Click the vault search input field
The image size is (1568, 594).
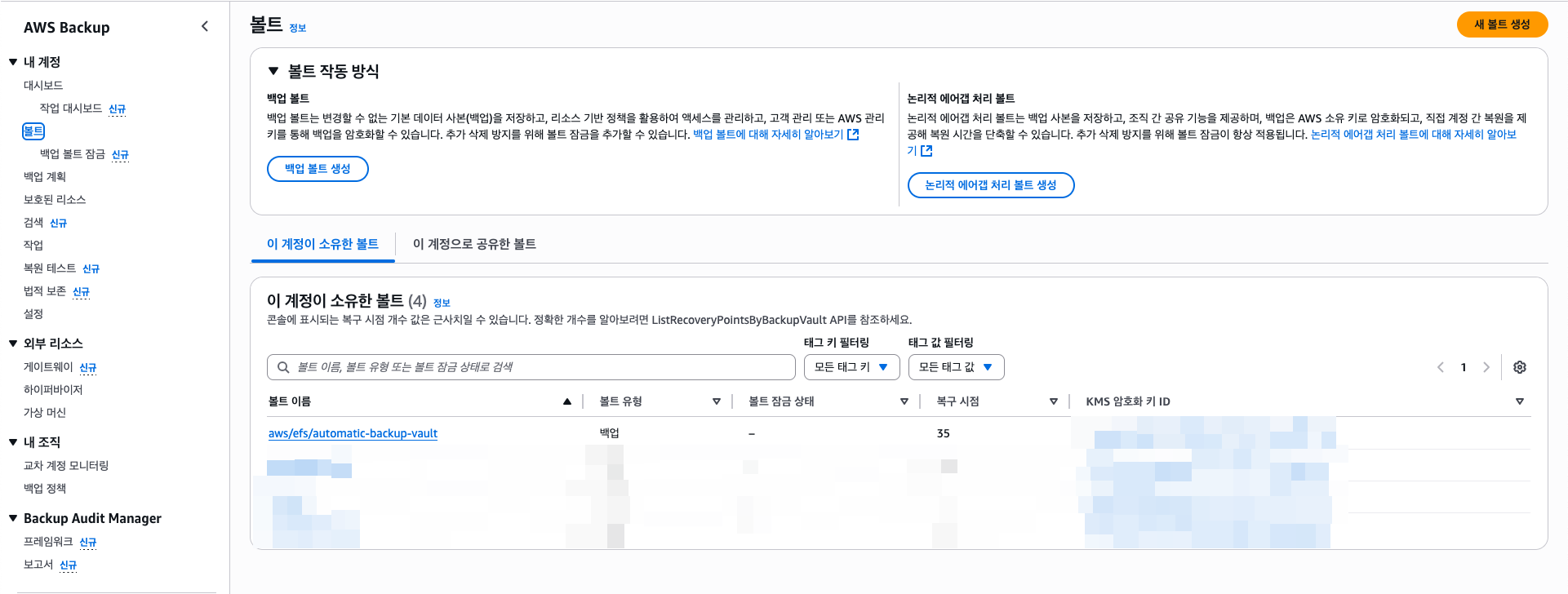pyautogui.click(x=531, y=367)
